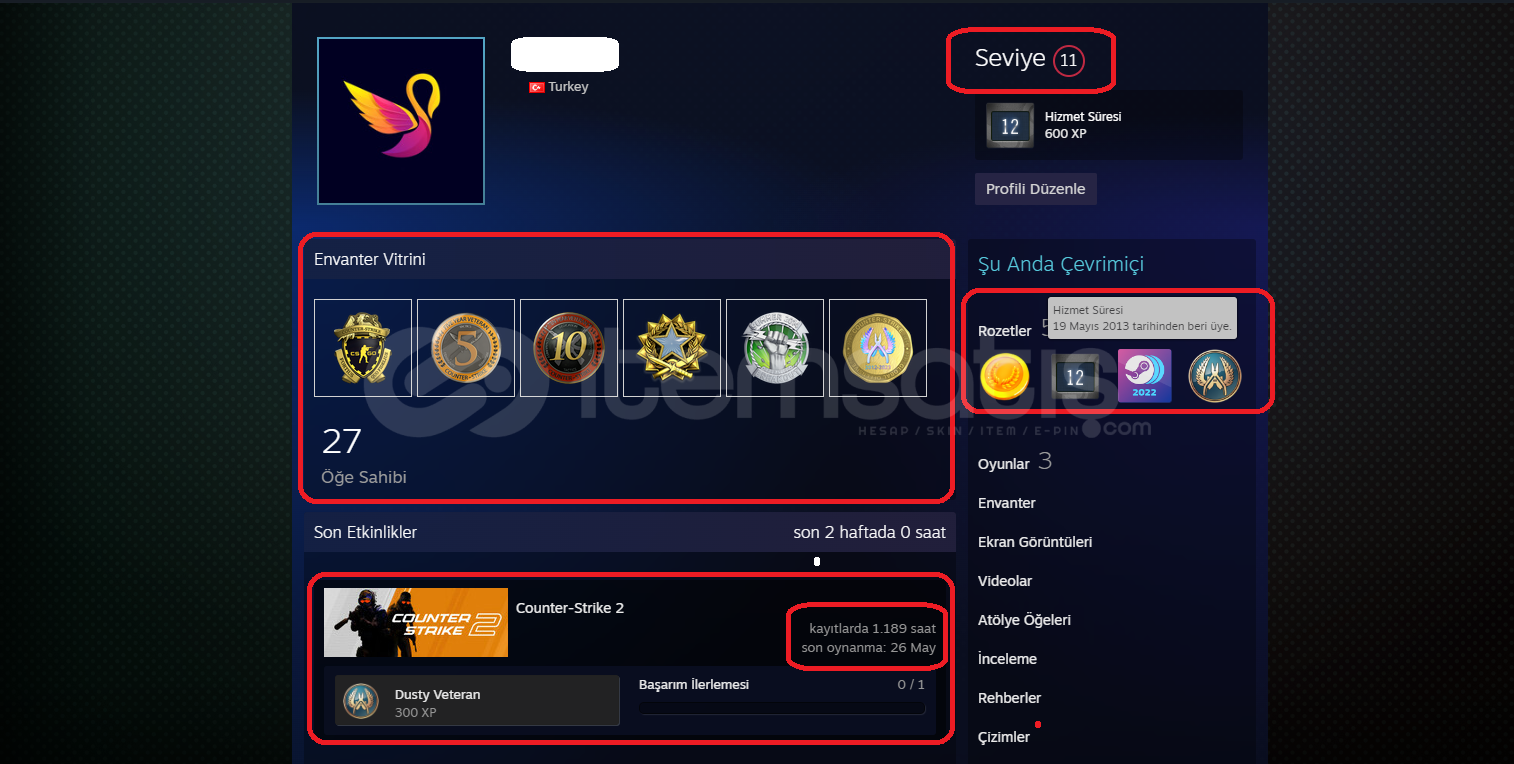Open the Envanter link in sidebar

click(x=1007, y=503)
